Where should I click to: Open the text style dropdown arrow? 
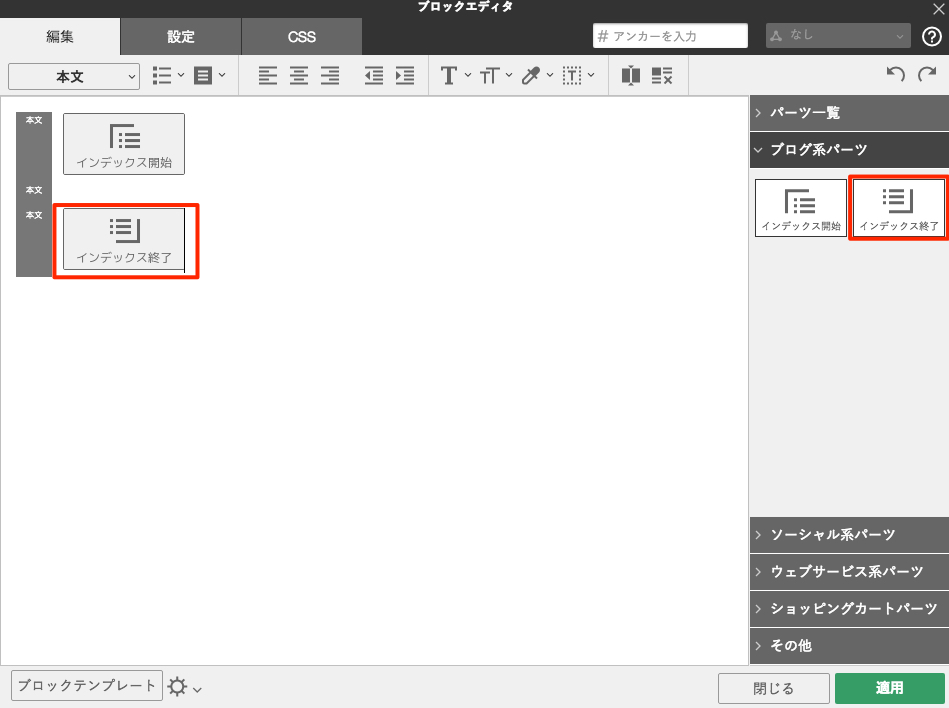pos(467,76)
